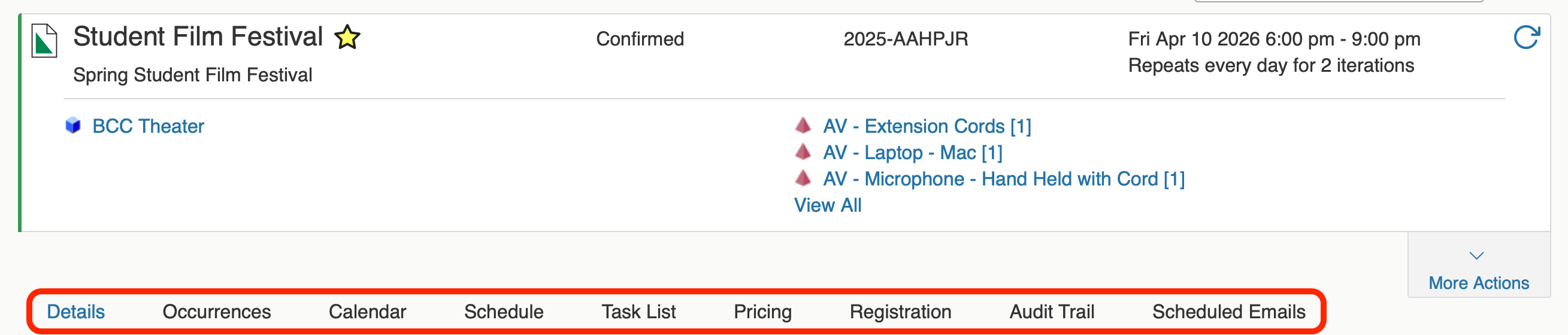
Task: Open AV - Laptop - Mac link
Action: click(912, 153)
